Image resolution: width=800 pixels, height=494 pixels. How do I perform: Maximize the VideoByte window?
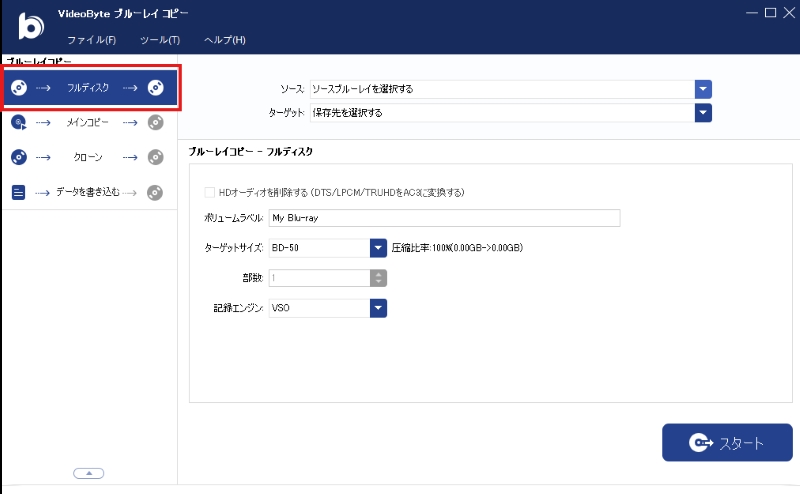click(770, 13)
